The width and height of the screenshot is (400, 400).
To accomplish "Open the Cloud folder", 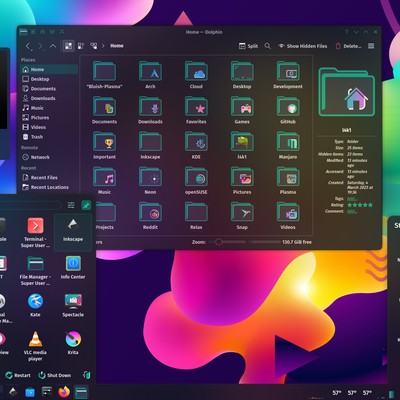I will 196,75.
